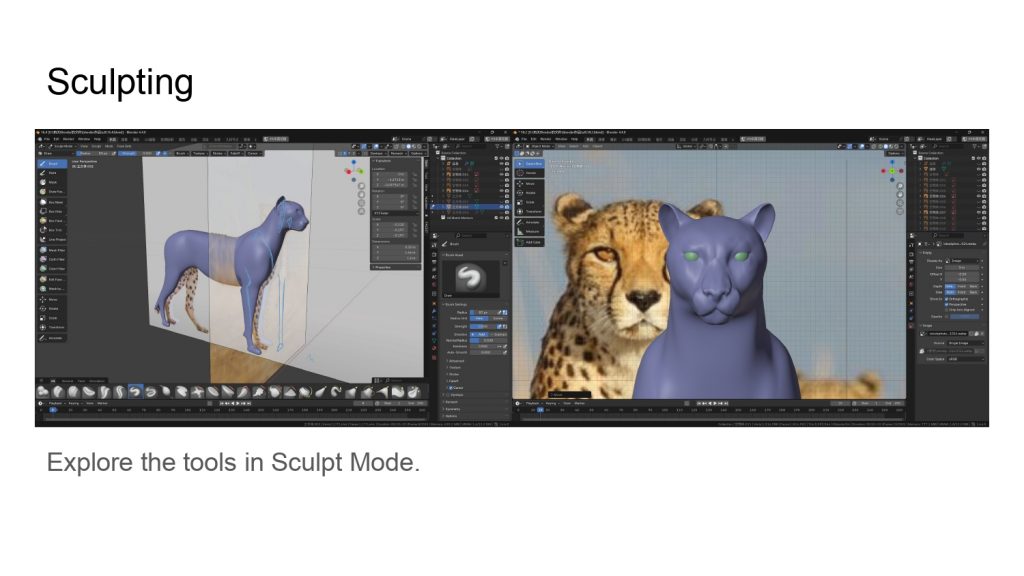Select the Rotate tool in right viewport toolbar
This screenshot has height=576, width=1024.
click(x=529, y=193)
